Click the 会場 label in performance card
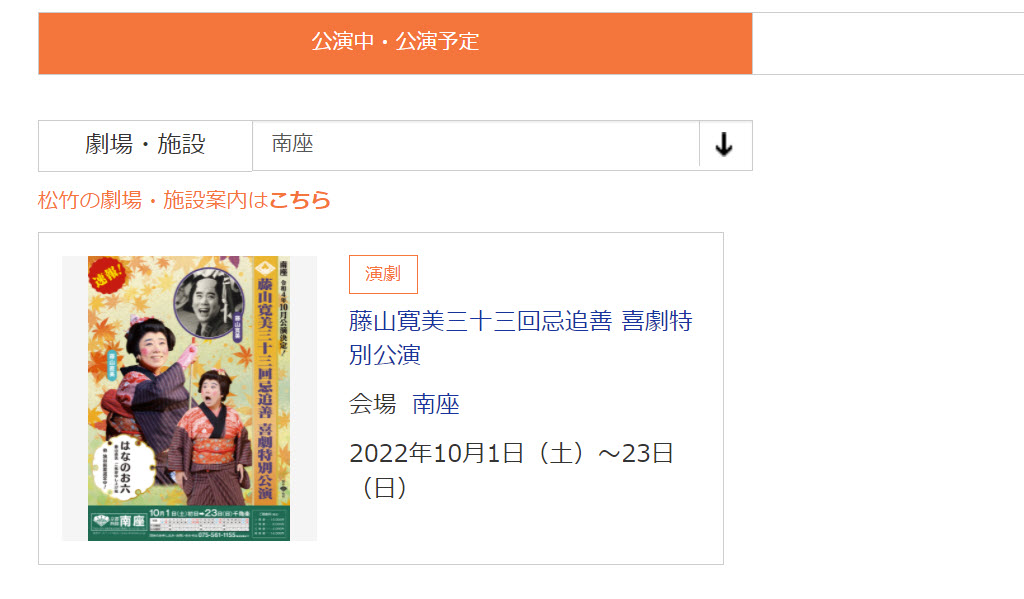The image size is (1024, 599). tap(372, 404)
